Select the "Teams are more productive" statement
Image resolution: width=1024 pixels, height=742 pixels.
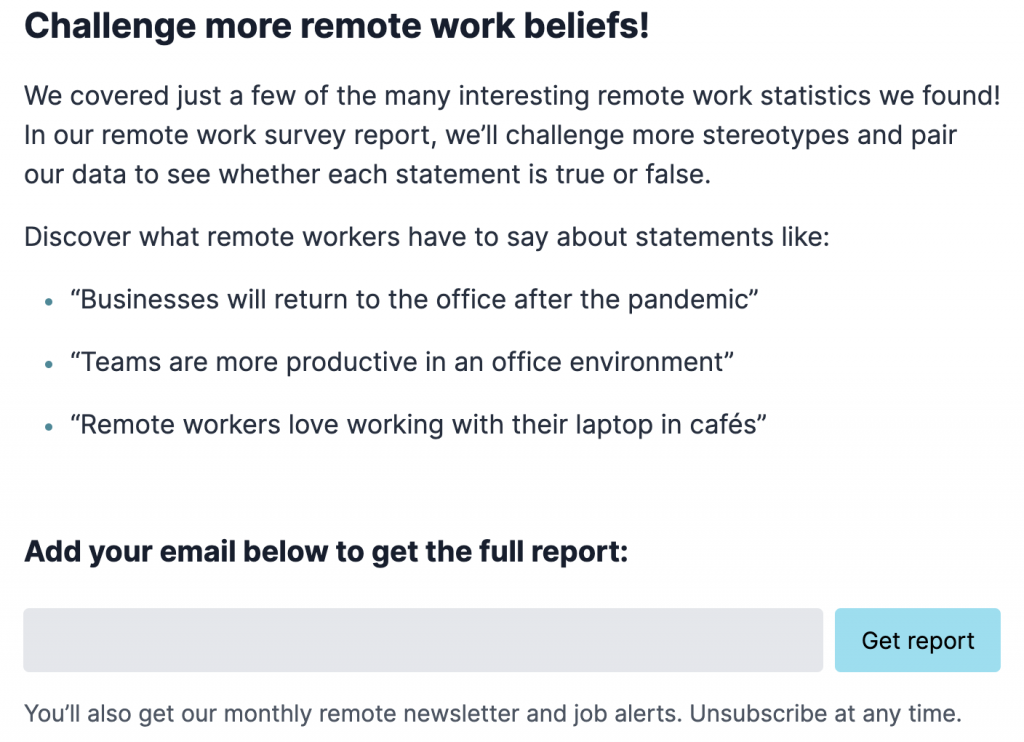tap(402, 362)
